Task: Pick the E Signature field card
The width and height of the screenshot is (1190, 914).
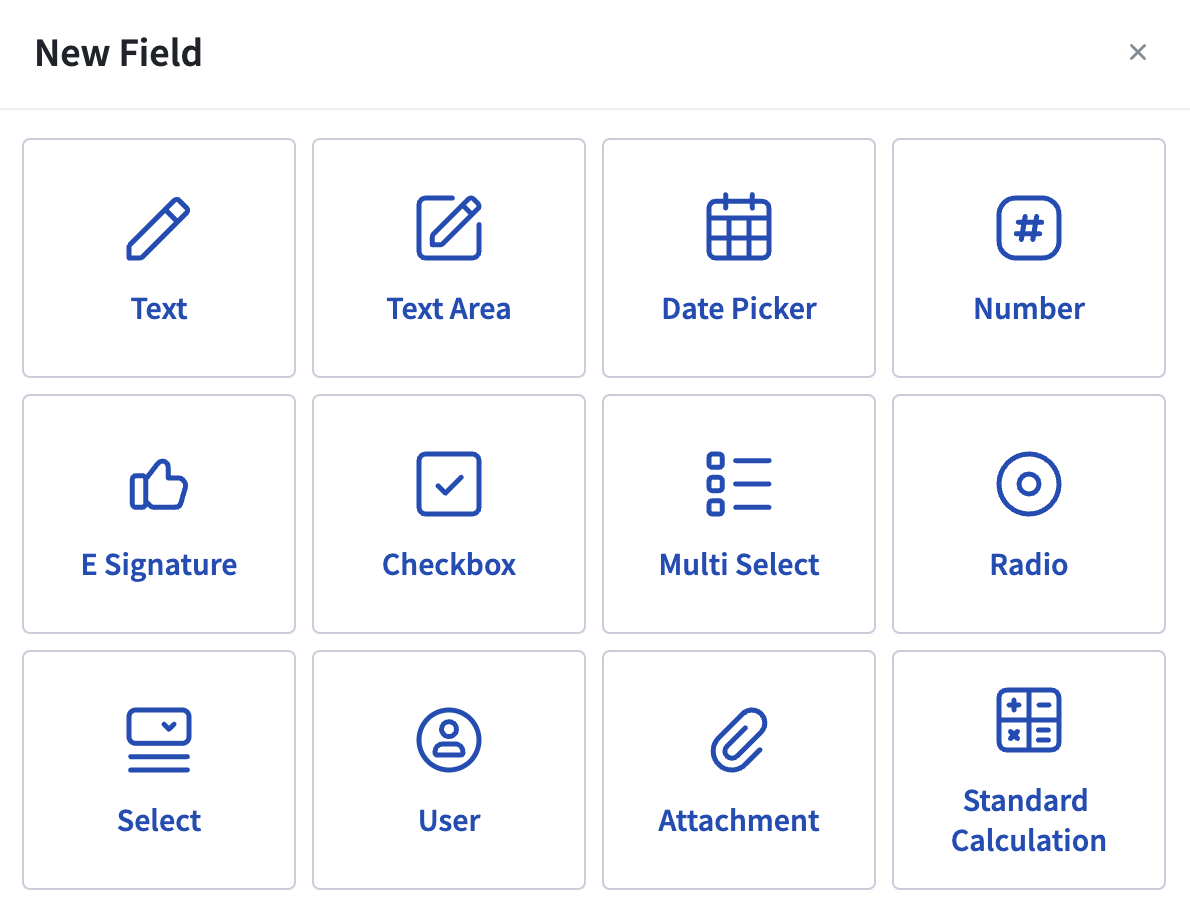Action: [x=159, y=513]
